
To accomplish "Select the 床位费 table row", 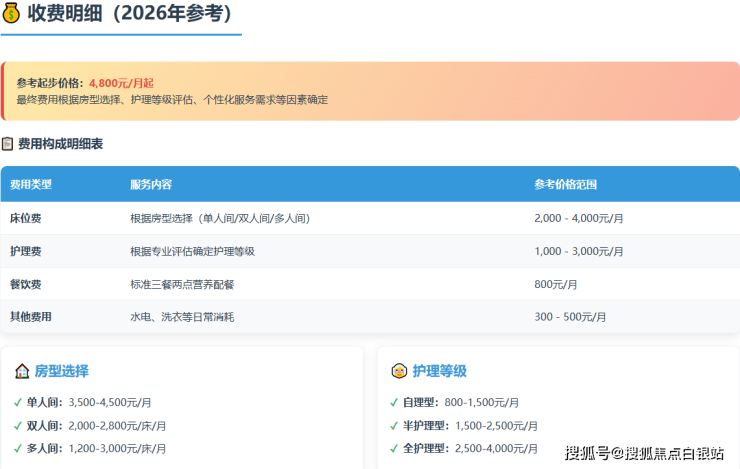I will 369,218.
